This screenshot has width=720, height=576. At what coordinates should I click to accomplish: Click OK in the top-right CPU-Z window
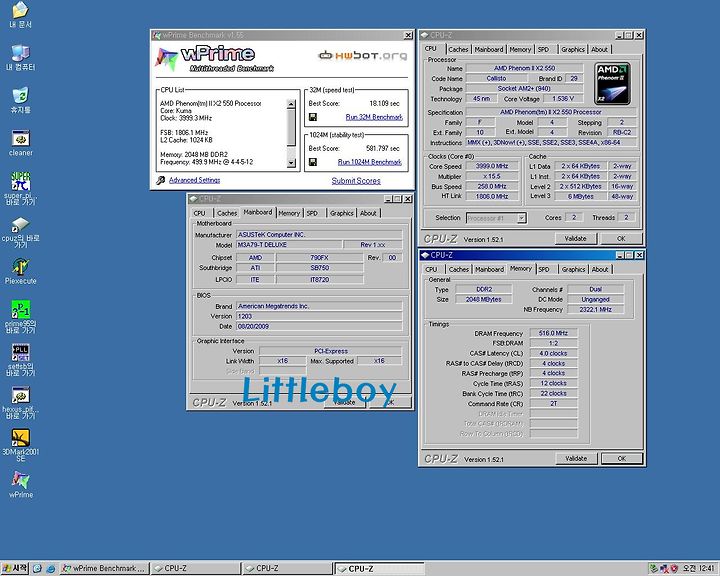[621, 238]
